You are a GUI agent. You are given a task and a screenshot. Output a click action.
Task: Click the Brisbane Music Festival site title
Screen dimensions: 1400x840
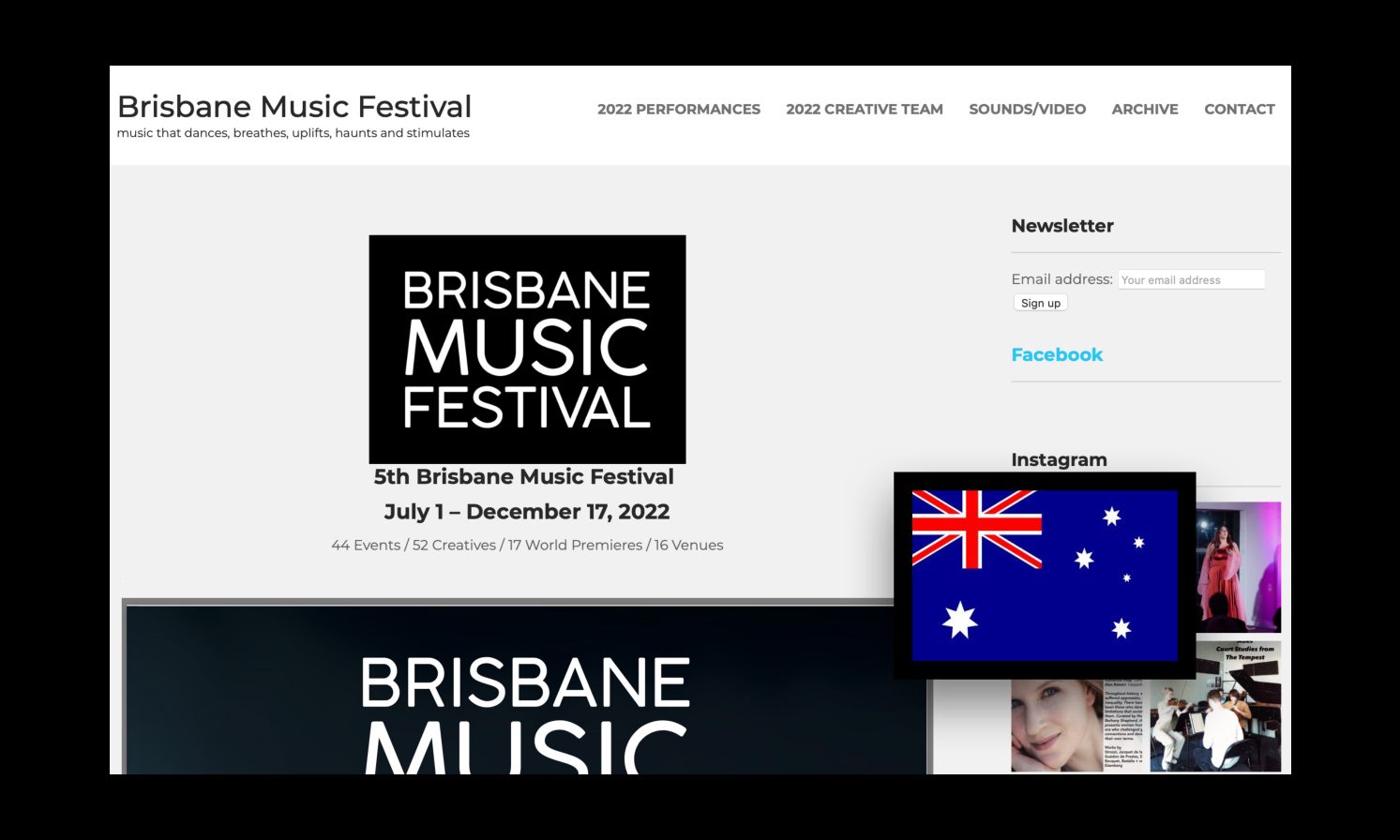[x=294, y=106]
